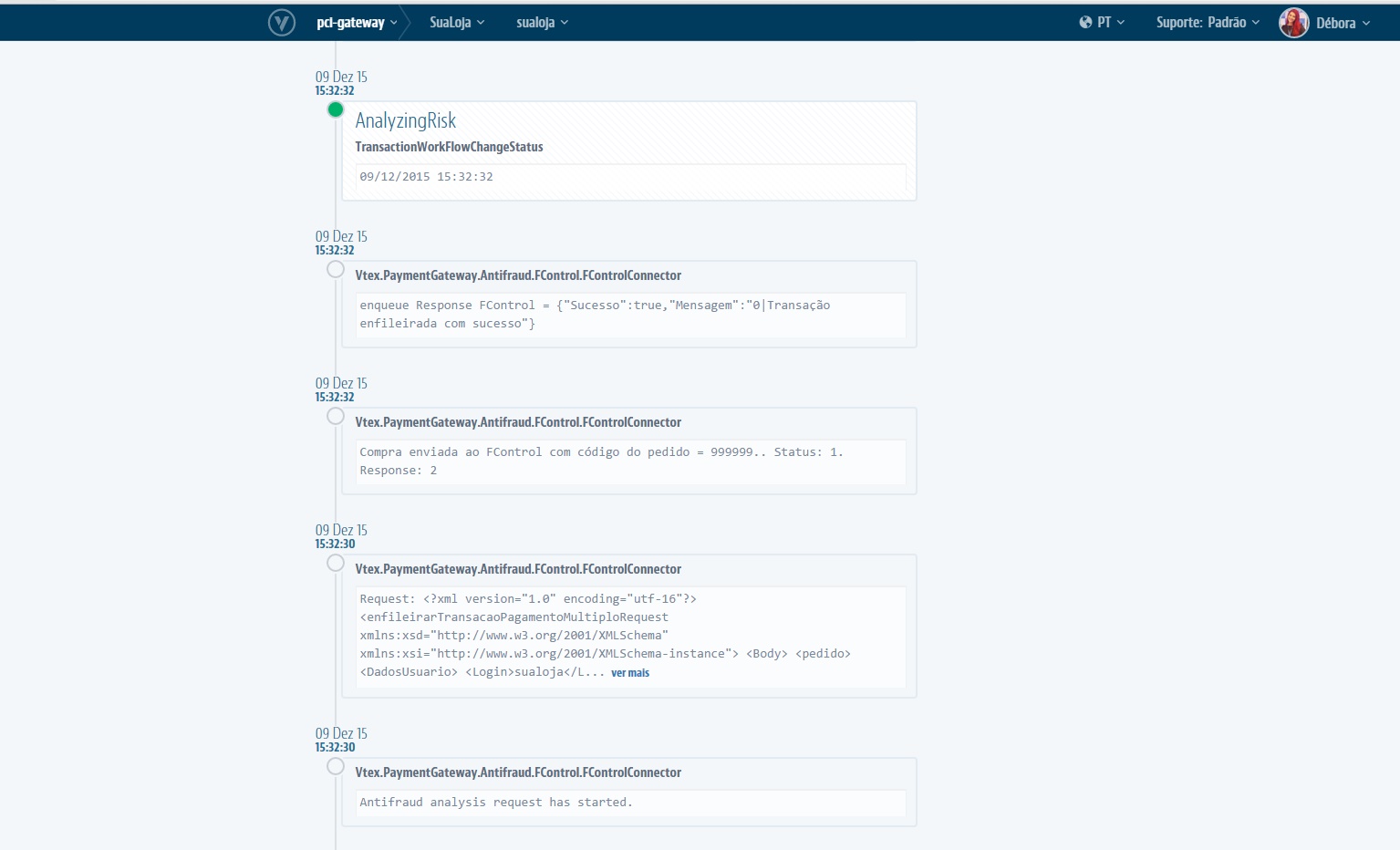This screenshot has width=1400, height=850.
Task: Select the AnalyzingRisk event title
Action: [406, 119]
